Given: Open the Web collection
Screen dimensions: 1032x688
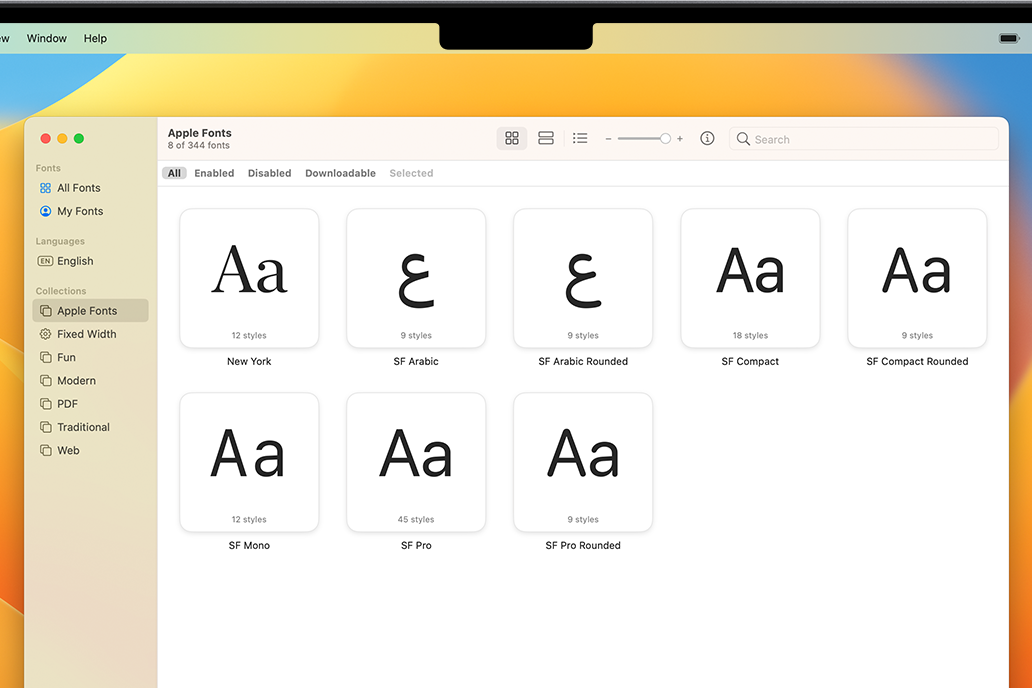Looking at the screenshot, I should click(90, 450).
